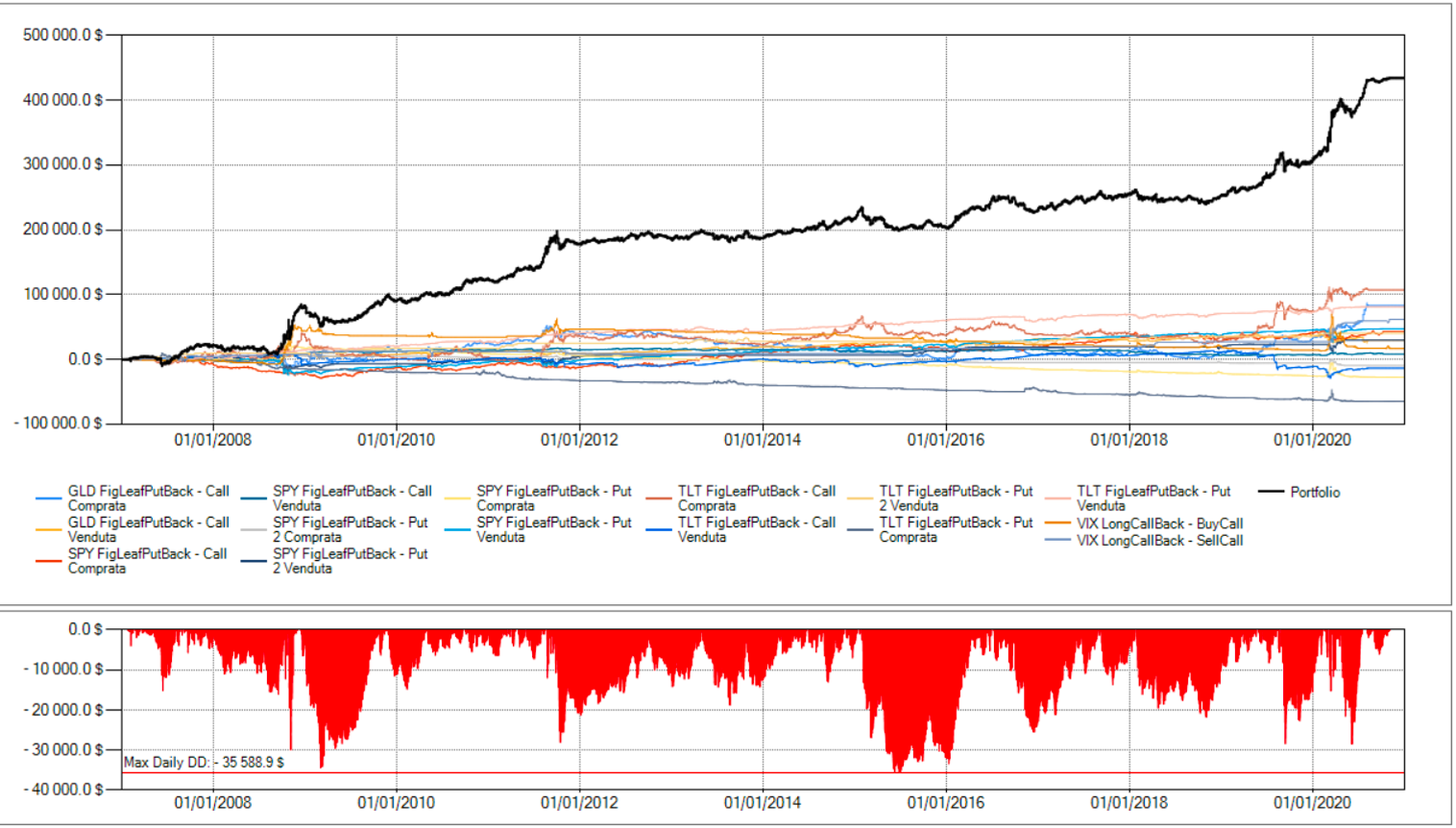This screenshot has width=1456, height=828.
Task: Click the '- 10 000.0 $' drawdown axis value
Action: [63, 670]
